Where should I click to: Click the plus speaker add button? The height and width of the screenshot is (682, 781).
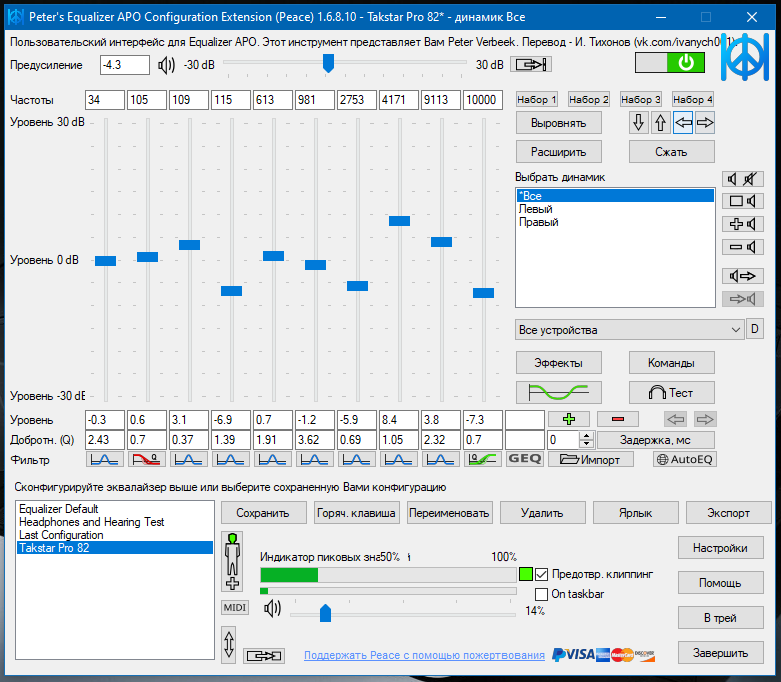click(743, 224)
